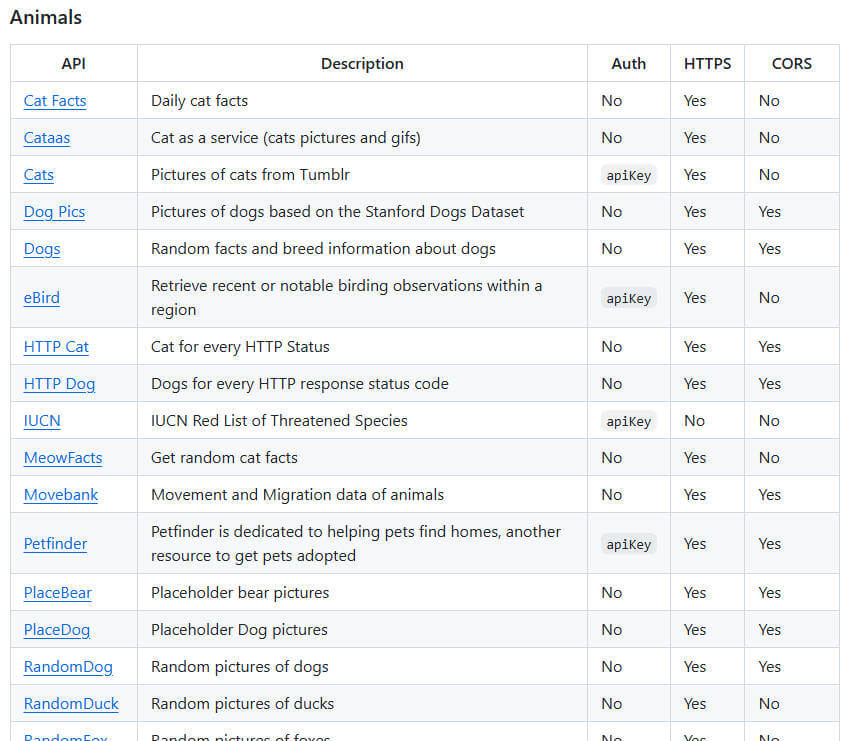Click the apiKey tag in eBird row

(628, 298)
